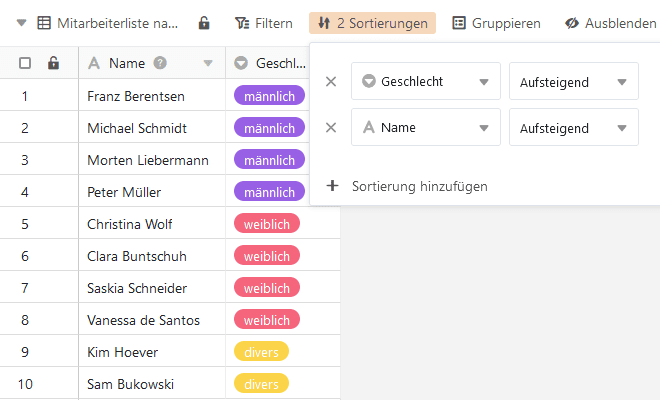Change sort direction for the Name rule

tap(573, 128)
